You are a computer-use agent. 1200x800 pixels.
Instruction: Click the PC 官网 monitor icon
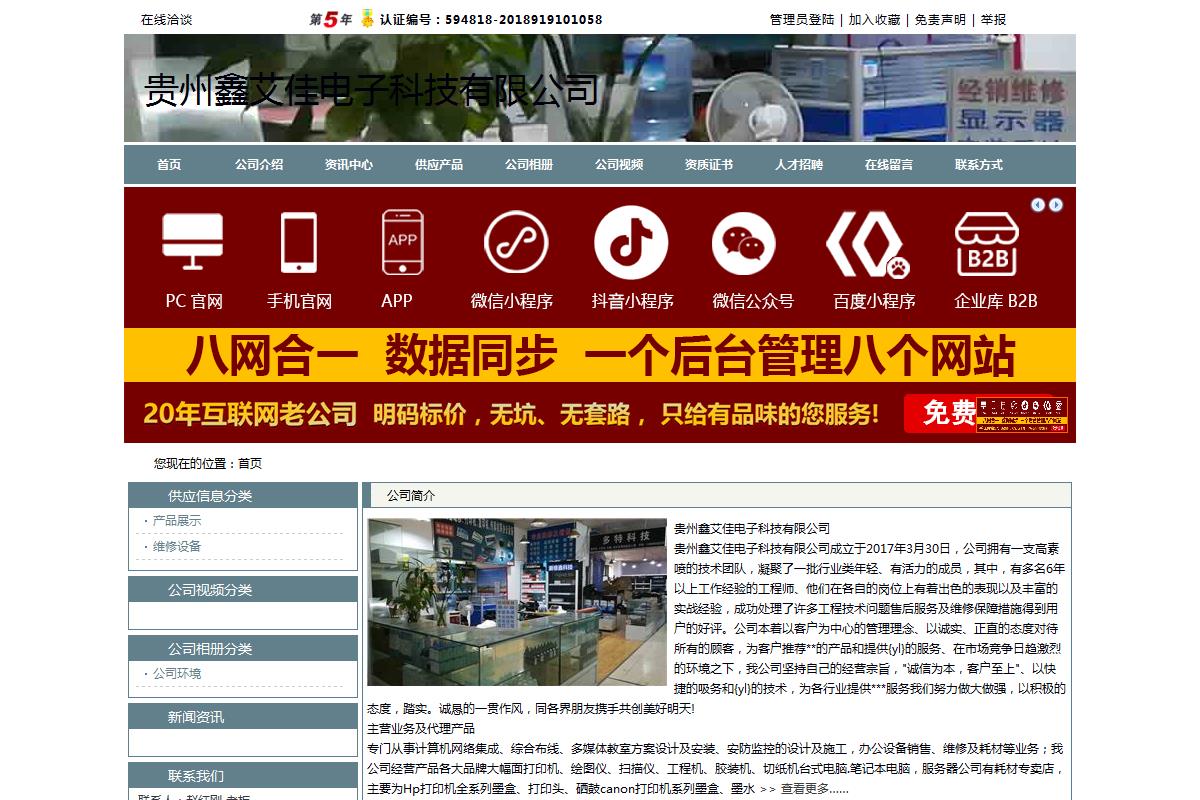click(x=193, y=241)
